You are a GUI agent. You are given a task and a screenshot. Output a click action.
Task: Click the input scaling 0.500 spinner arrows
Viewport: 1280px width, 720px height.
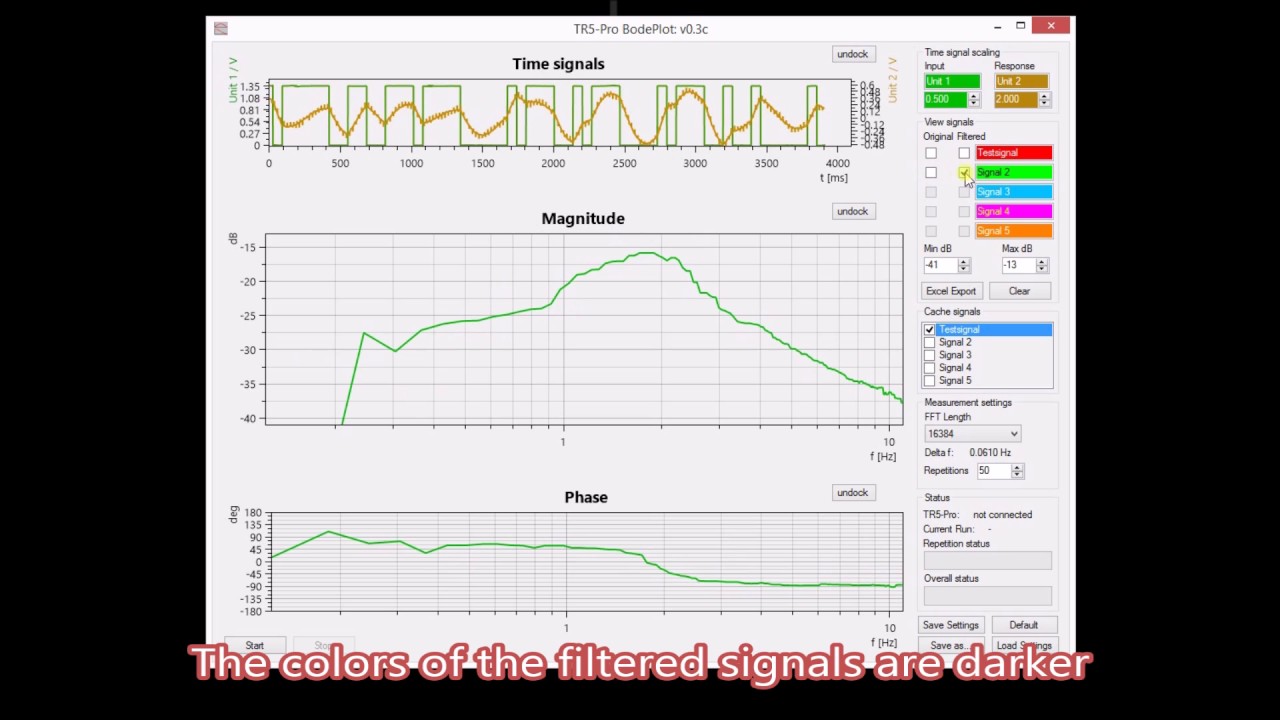[x=974, y=99]
